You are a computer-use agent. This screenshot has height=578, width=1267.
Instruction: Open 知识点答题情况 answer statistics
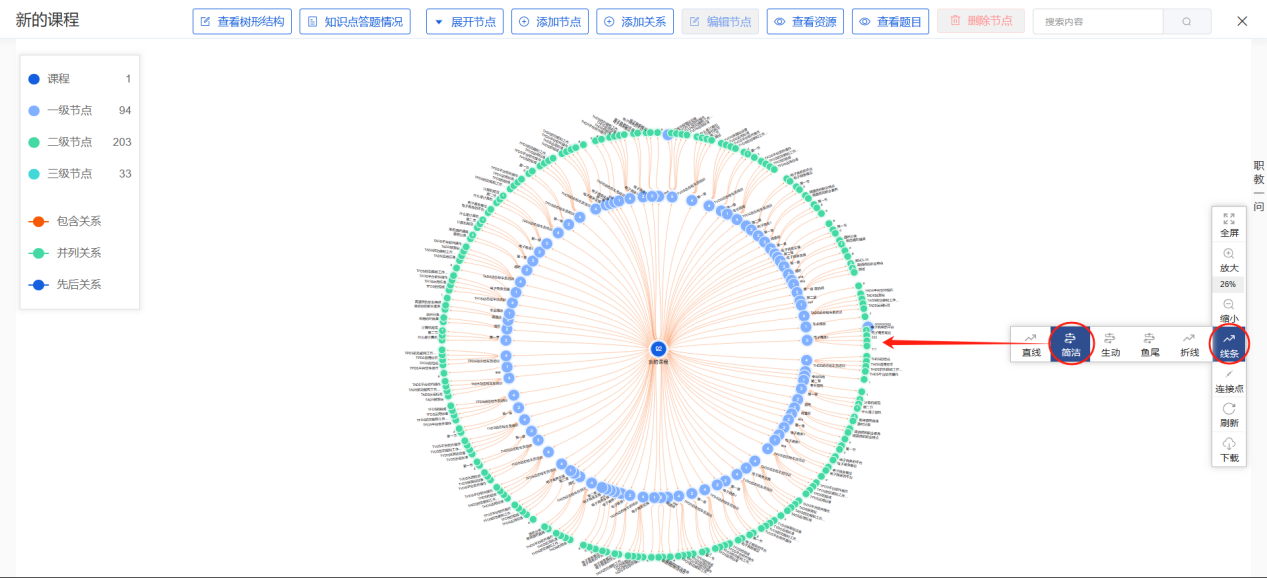coord(355,21)
